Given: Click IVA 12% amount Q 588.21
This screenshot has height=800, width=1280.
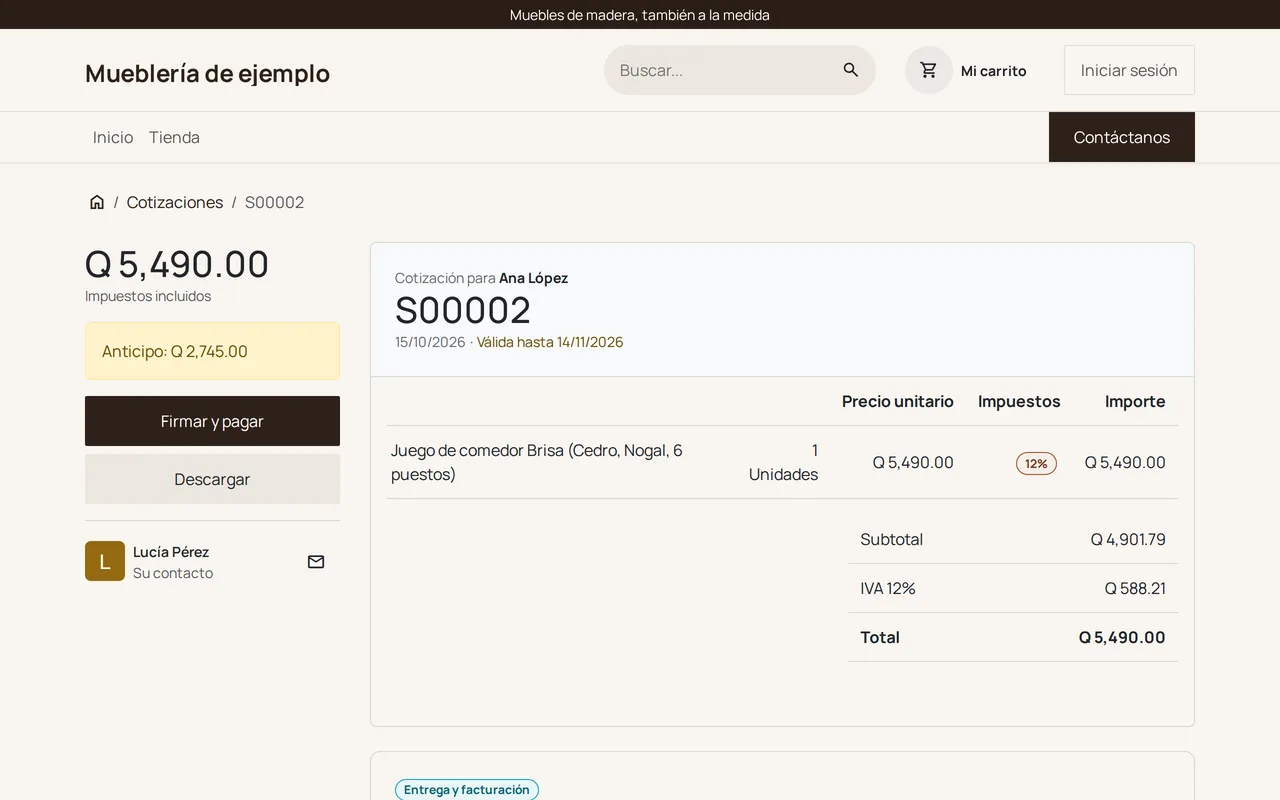Looking at the screenshot, I should (1135, 588).
